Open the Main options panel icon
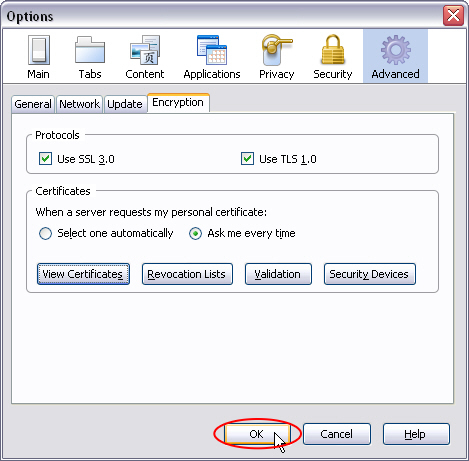 click(38, 57)
